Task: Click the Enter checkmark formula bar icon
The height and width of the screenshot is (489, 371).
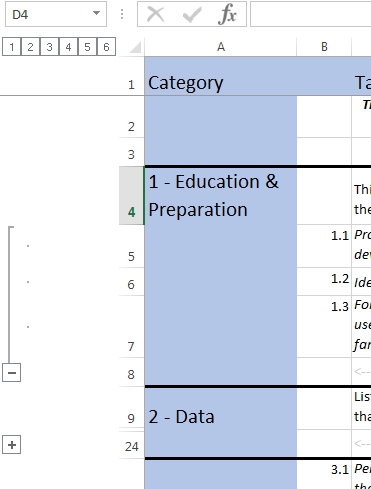Action: [x=192, y=14]
